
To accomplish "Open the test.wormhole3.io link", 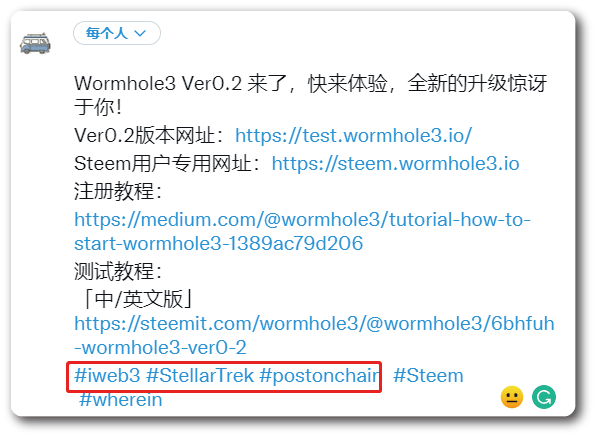I will click(353, 135).
